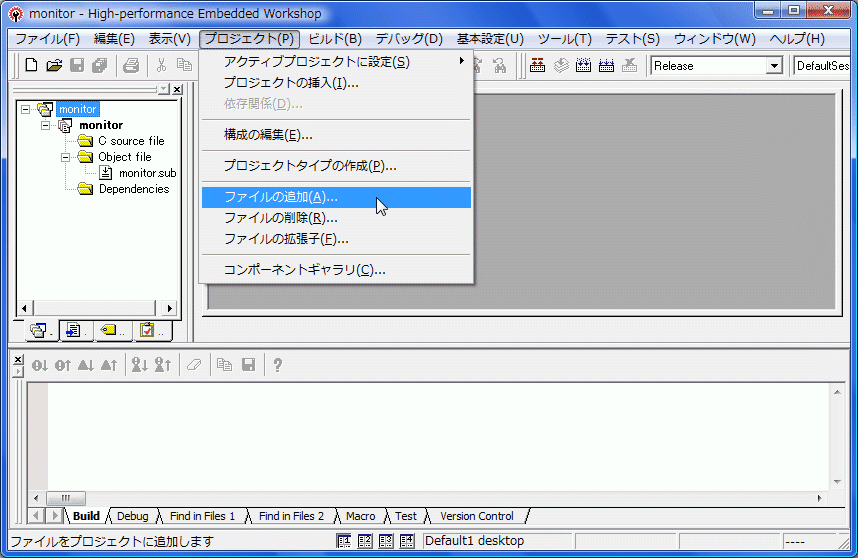Open workspace panel dropdown arrow beside its close button
Viewport: 858px width, 558px height.
(x=164, y=89)
